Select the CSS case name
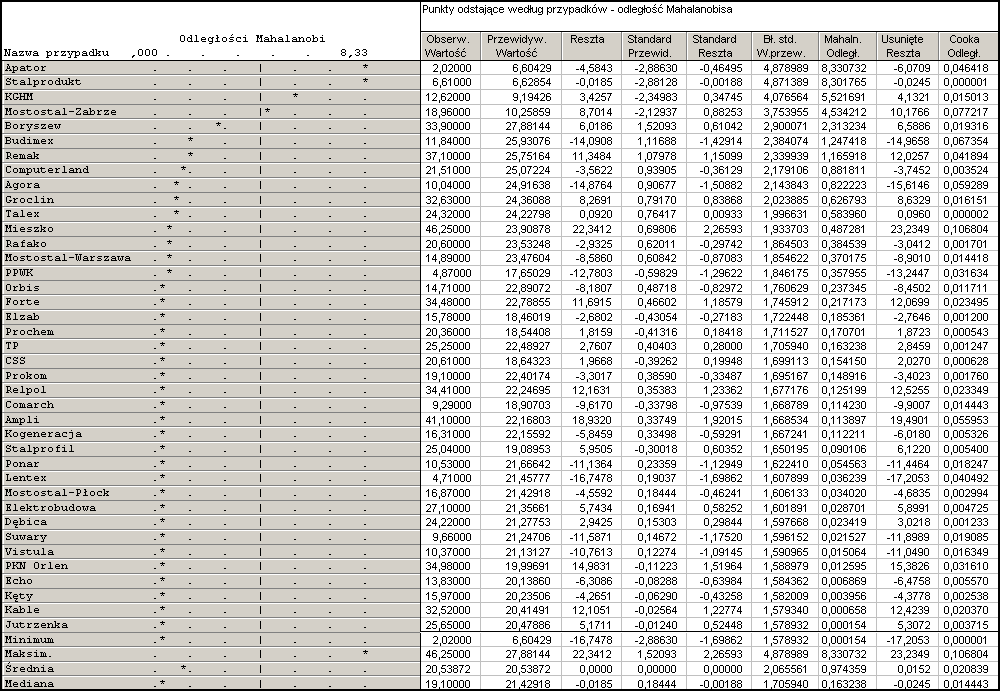The width and height of the screenshot is (1000, 691). (15, 360)
